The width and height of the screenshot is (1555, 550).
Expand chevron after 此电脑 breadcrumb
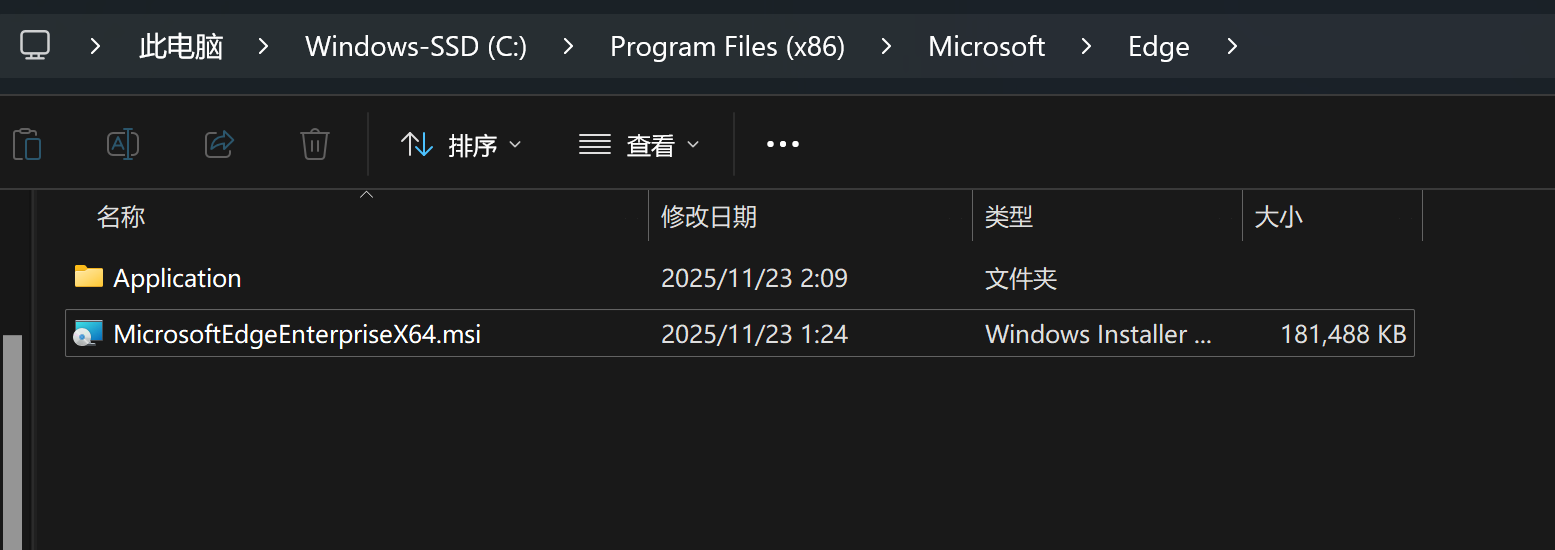264,46
